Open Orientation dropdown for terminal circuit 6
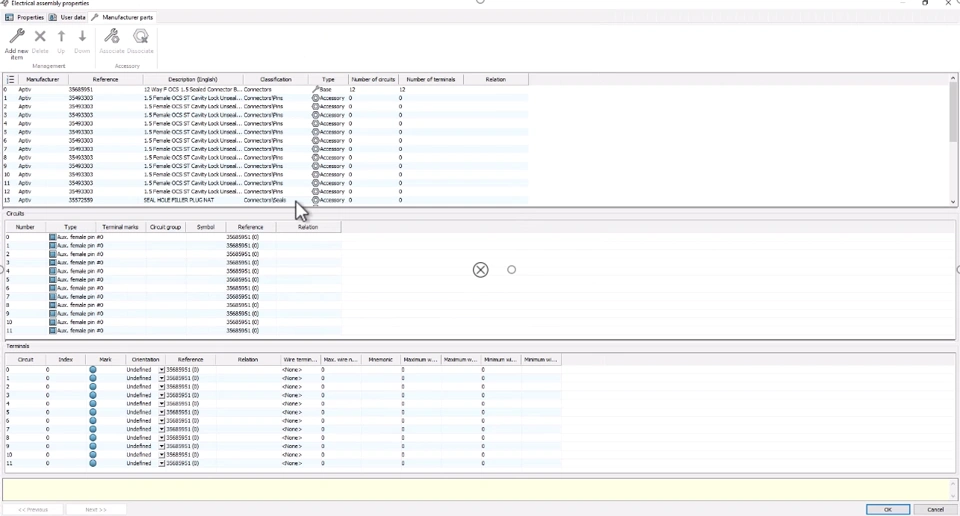The height and width of the screenshot is (516, 960). click(162, 421)
